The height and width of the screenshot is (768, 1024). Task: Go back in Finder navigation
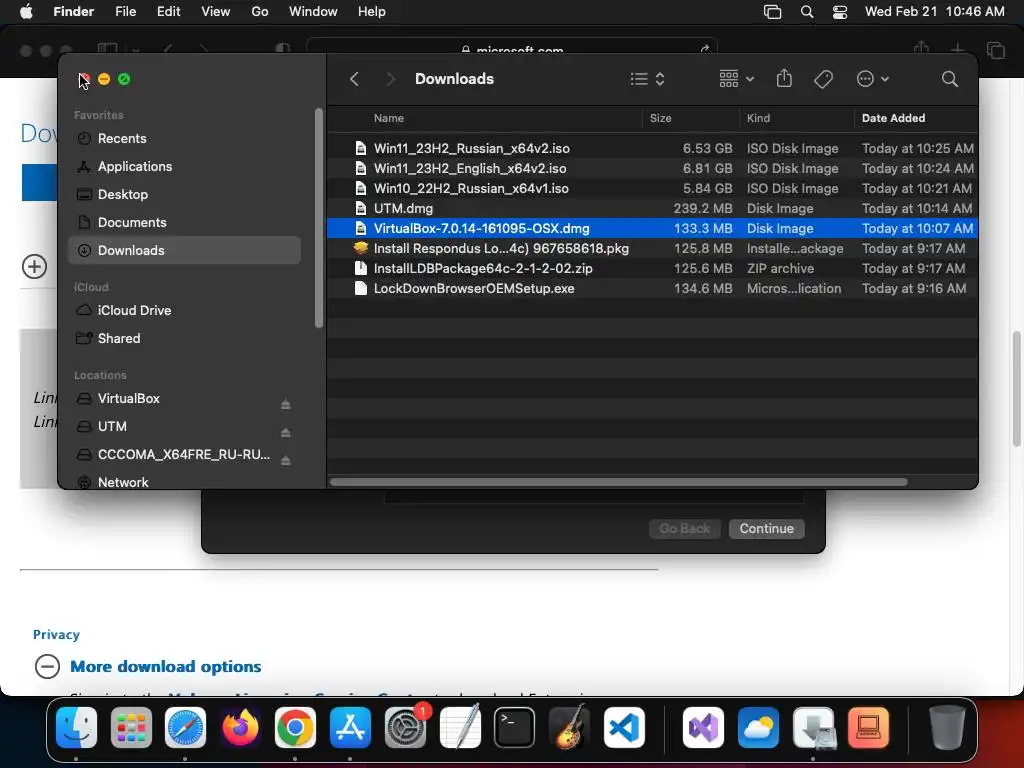pyautogui.click(x=355, y=79)
